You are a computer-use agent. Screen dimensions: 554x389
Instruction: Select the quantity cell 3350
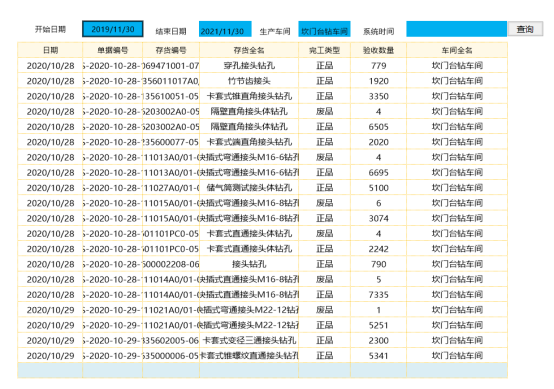pos(378,96)
